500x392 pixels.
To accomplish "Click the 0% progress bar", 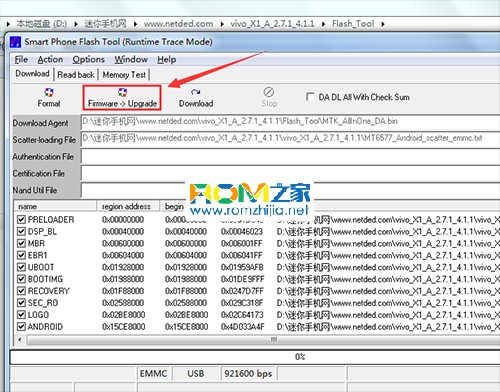I will coord(255,357).
